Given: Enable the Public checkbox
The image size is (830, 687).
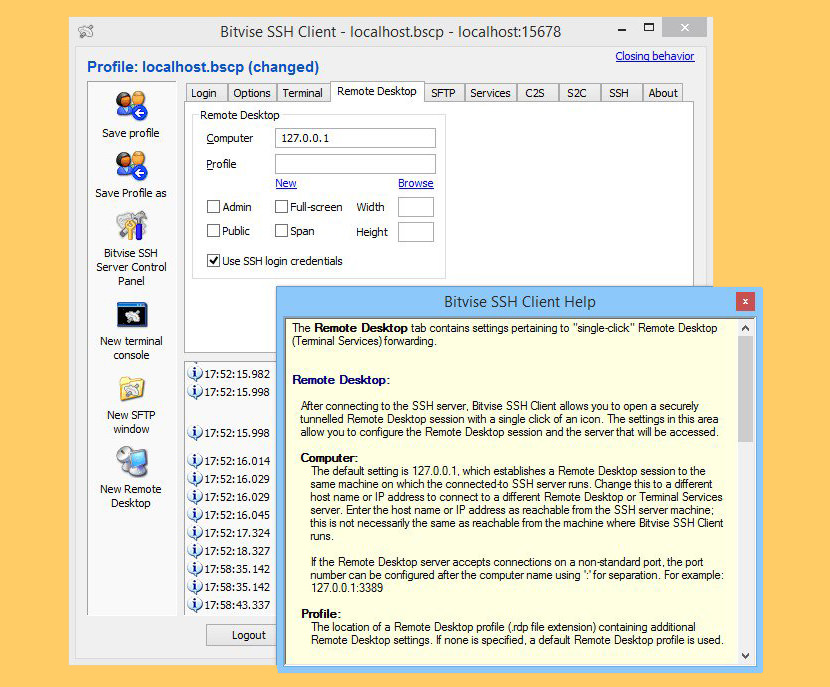Looking at the screenshot, I should click(x=213, y=231).
